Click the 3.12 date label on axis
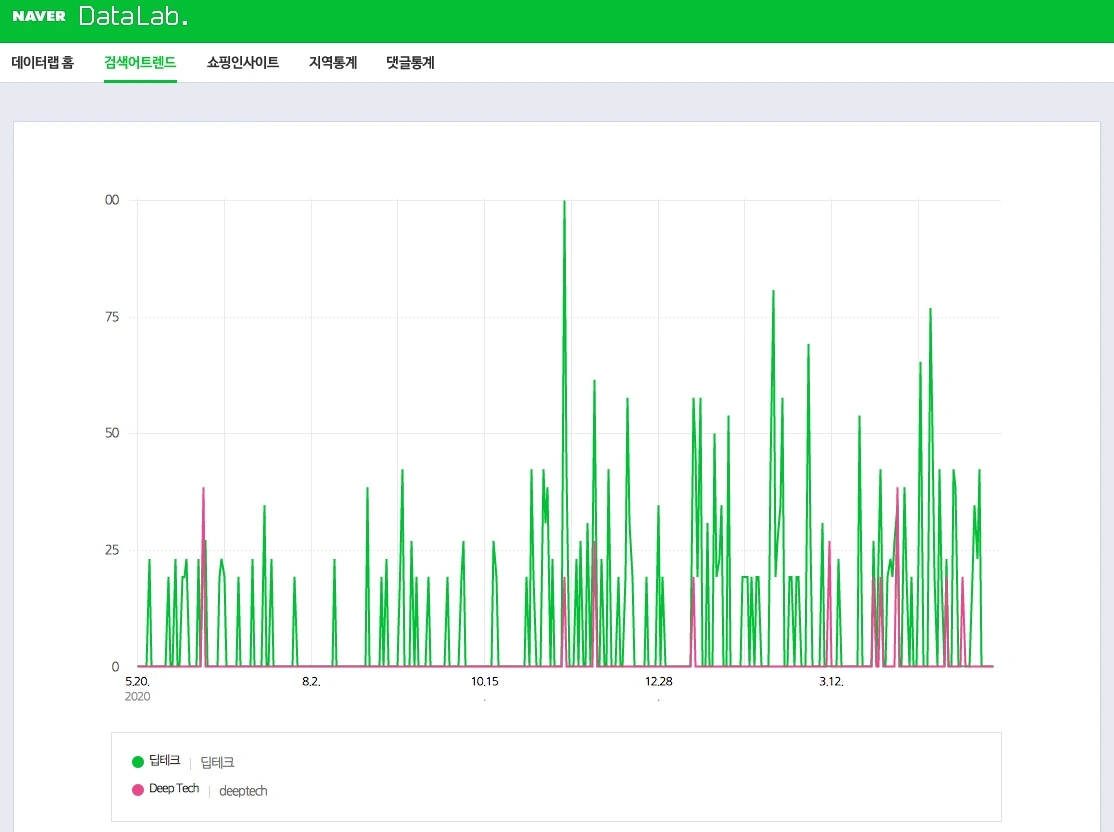The height and width of the screenshot is (832, 1114). 831,681
